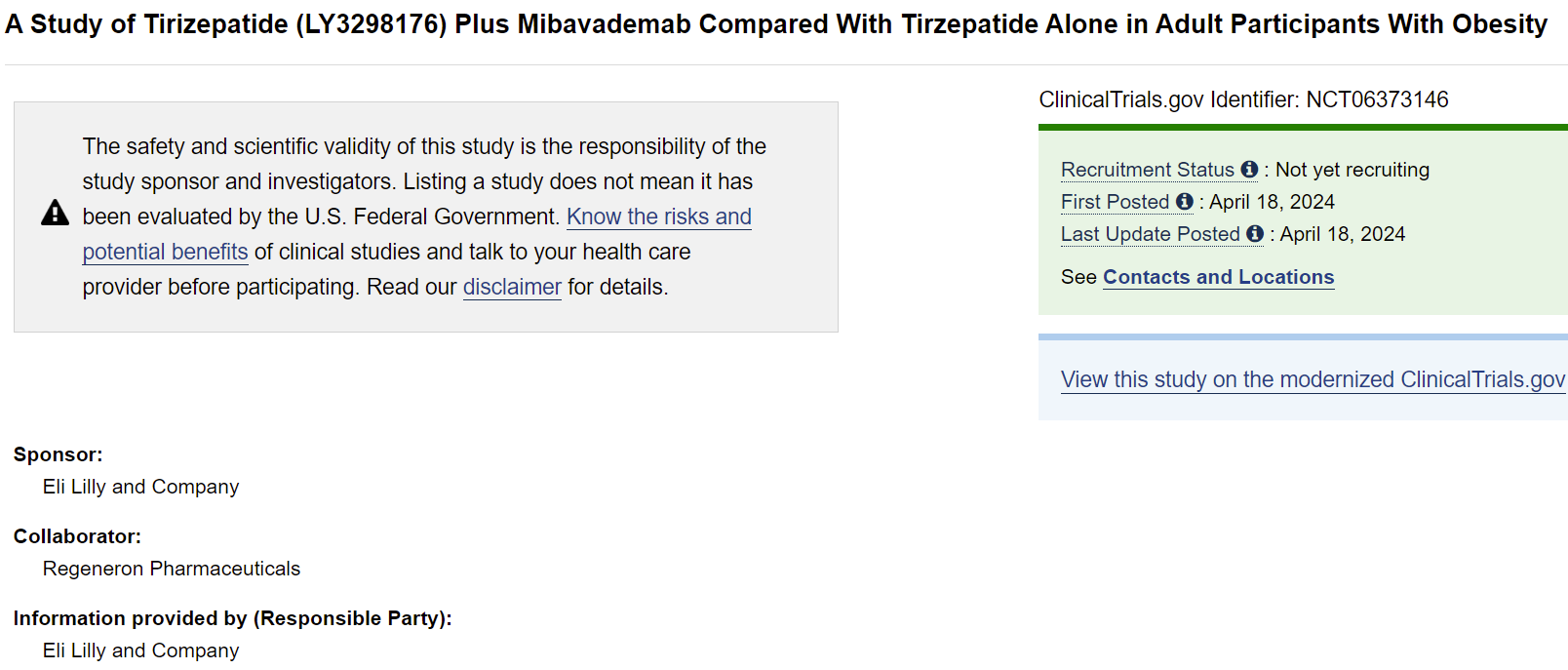Click the Last Update Posted info icon

(1255, 234)
